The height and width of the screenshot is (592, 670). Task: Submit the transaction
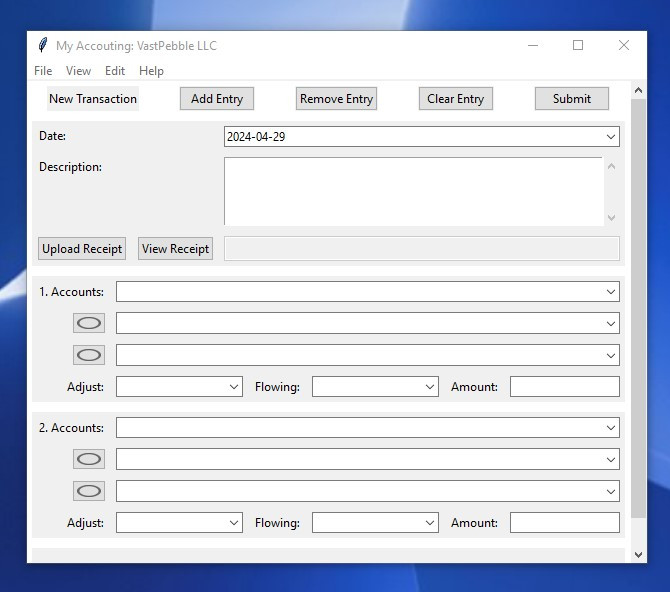pyautogui.click(x=571, y=99)
